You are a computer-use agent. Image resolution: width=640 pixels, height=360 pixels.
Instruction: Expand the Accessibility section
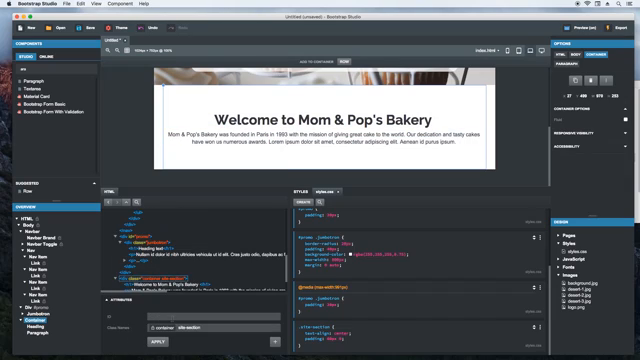pos(625,146)
